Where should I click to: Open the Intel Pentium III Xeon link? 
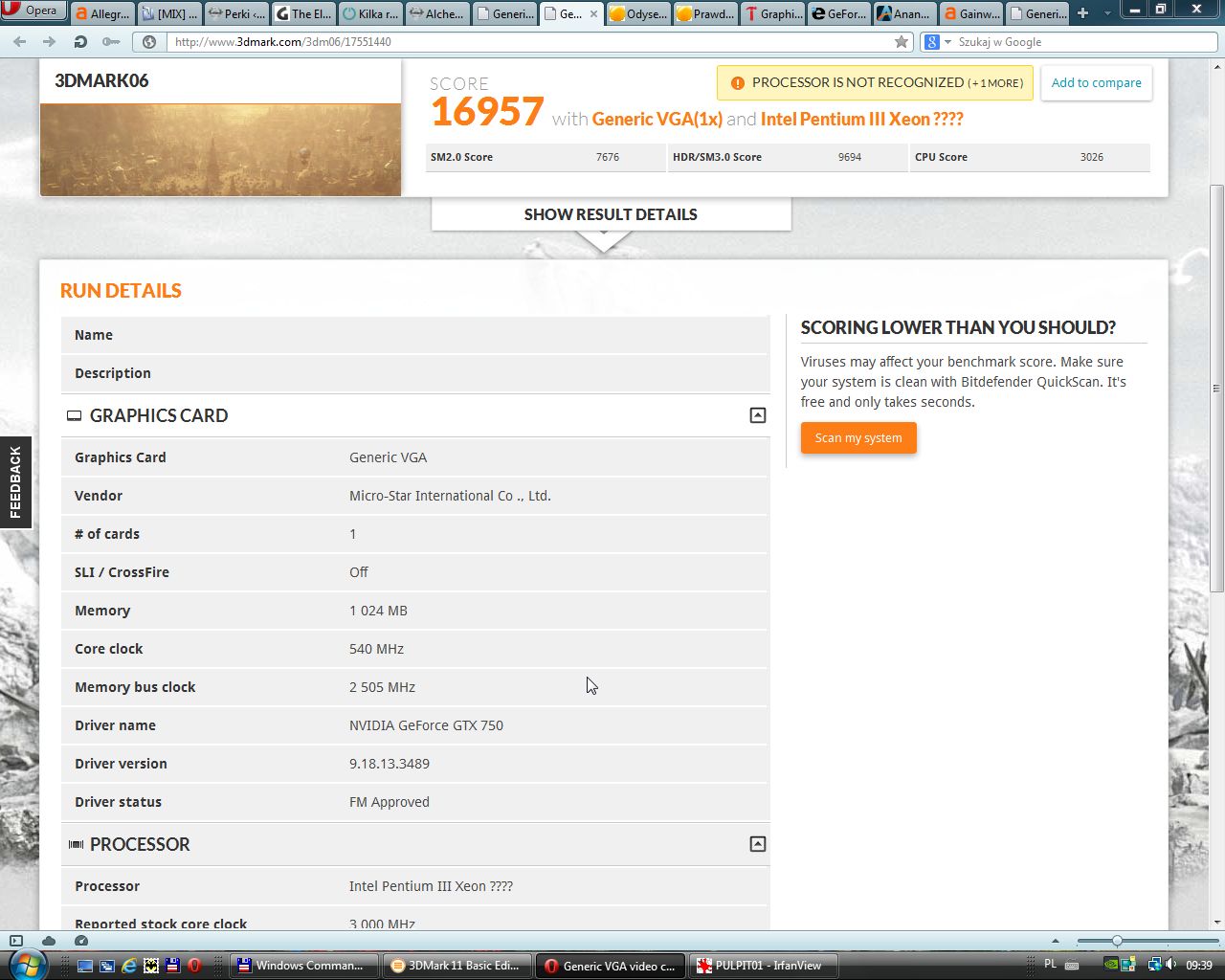point(861,119)
